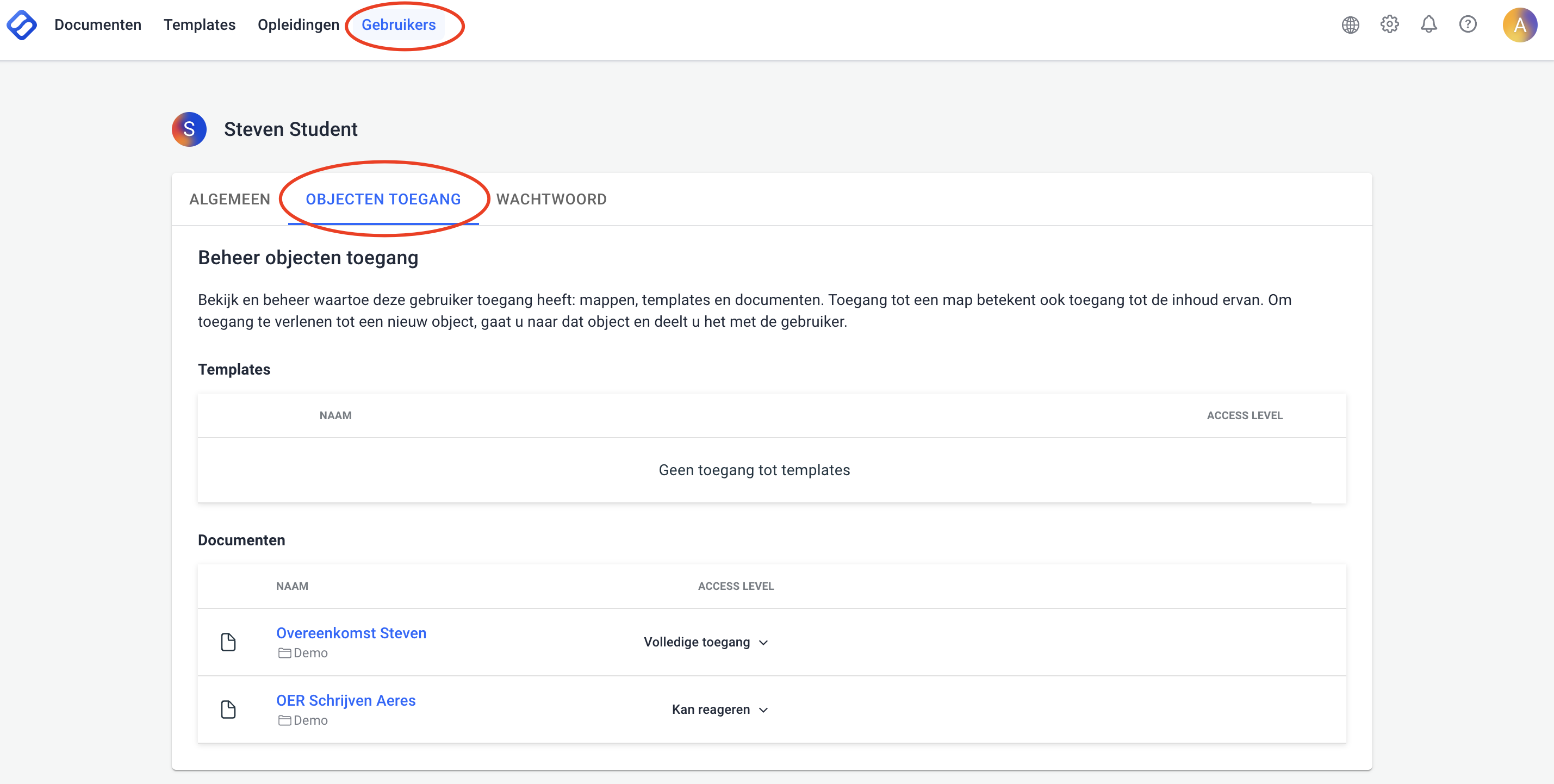Switch to the Wachtwoord tab
The image size is (1554, 784).
point(551,199)
